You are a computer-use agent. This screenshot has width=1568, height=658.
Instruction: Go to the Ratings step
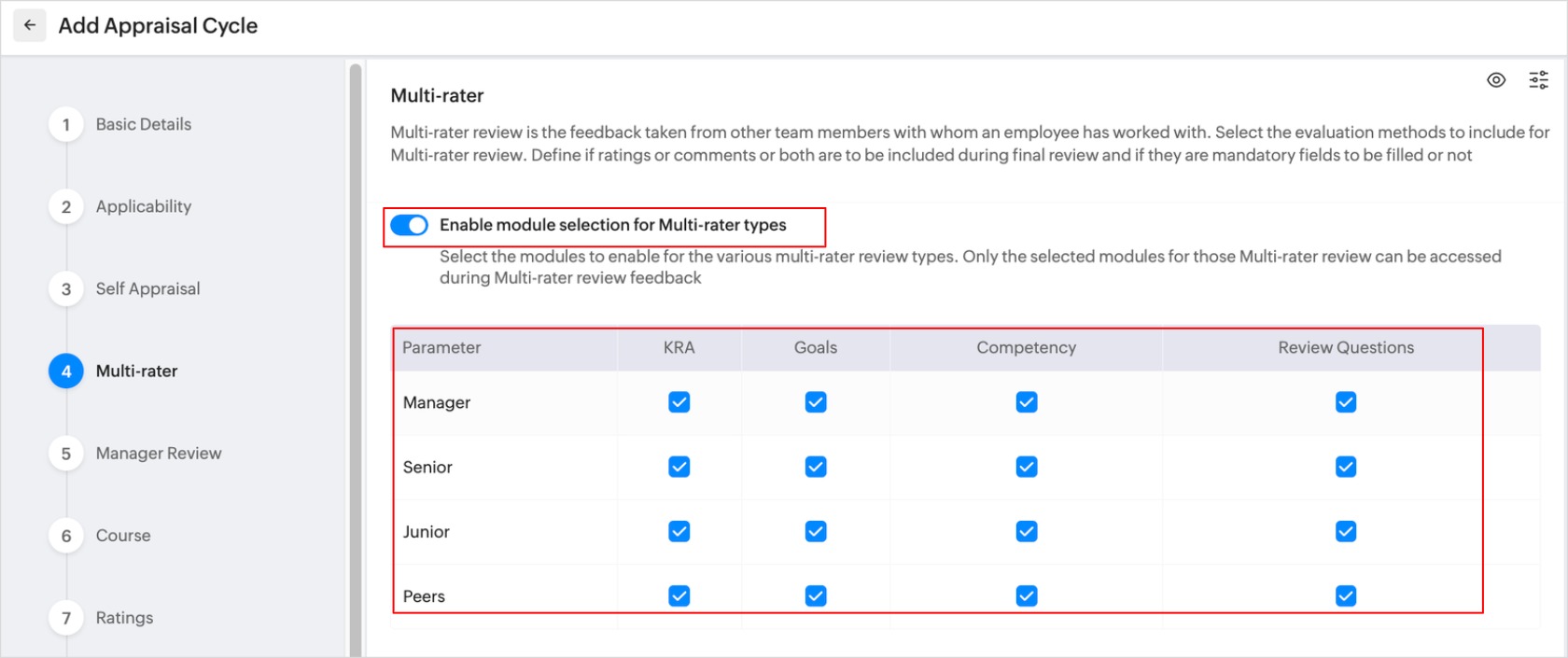pos(124,617)
